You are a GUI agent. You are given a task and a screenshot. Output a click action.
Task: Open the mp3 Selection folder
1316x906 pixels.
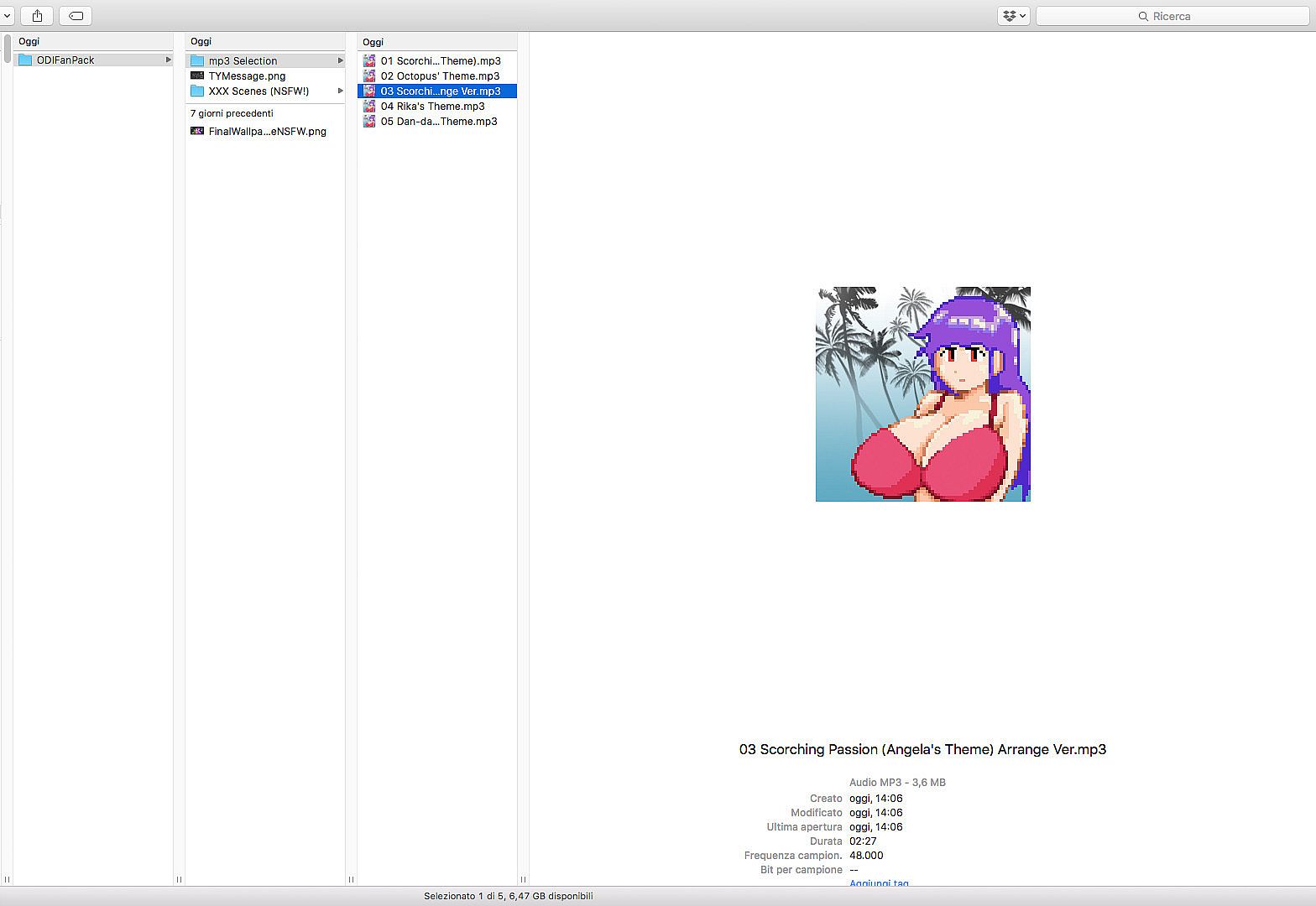[x=243, y=61]
